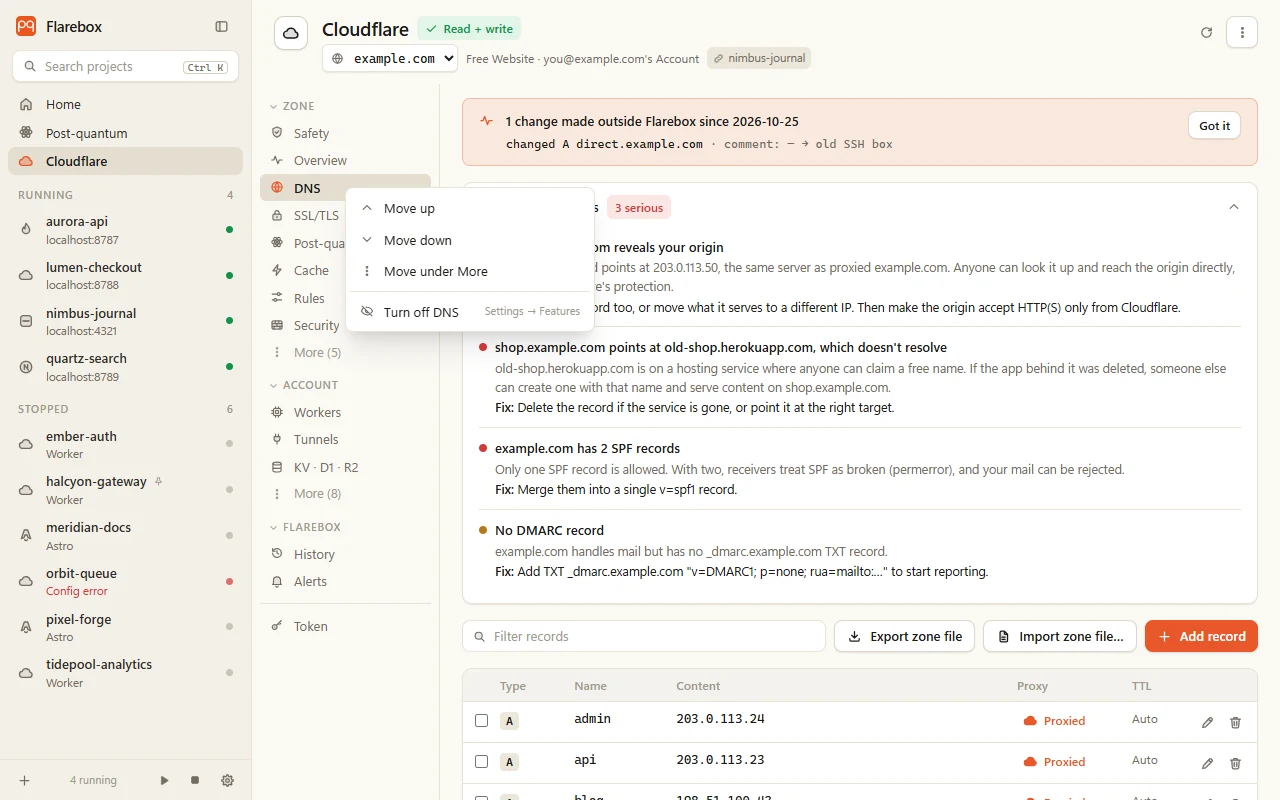Image resolution: width=1280 pixels, height=800 pixels.
Task: Click the stop all icon
Action: click(195, 780)
